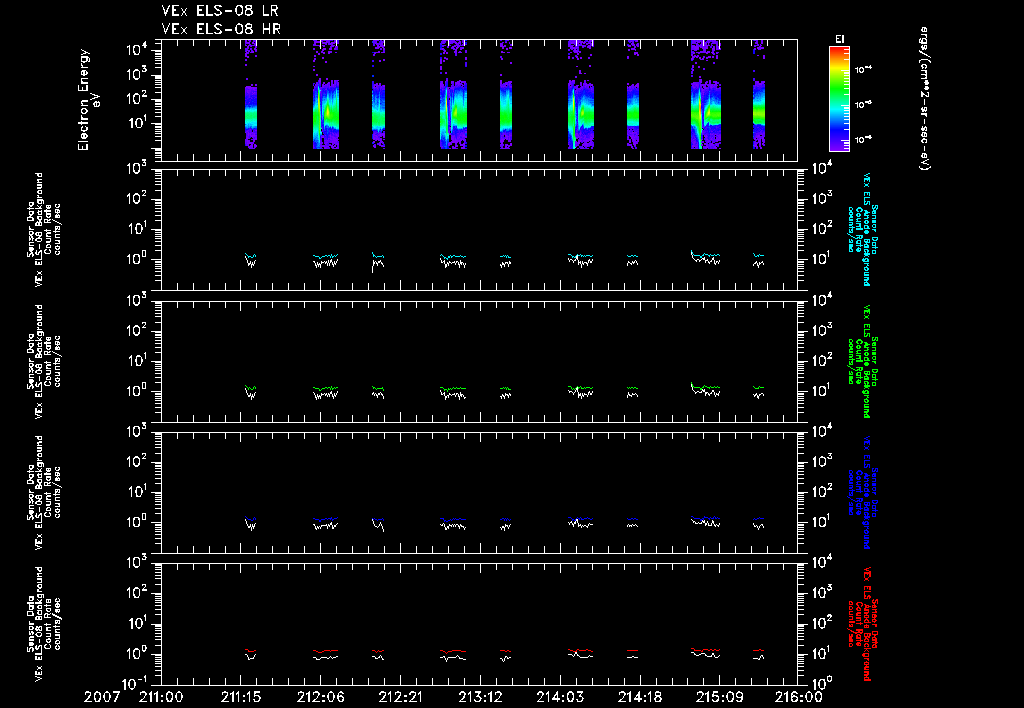This screenshot has width=1024, height=708.
Task: Click the '214:18' time tick label
Action: click(x=639, y=697)
